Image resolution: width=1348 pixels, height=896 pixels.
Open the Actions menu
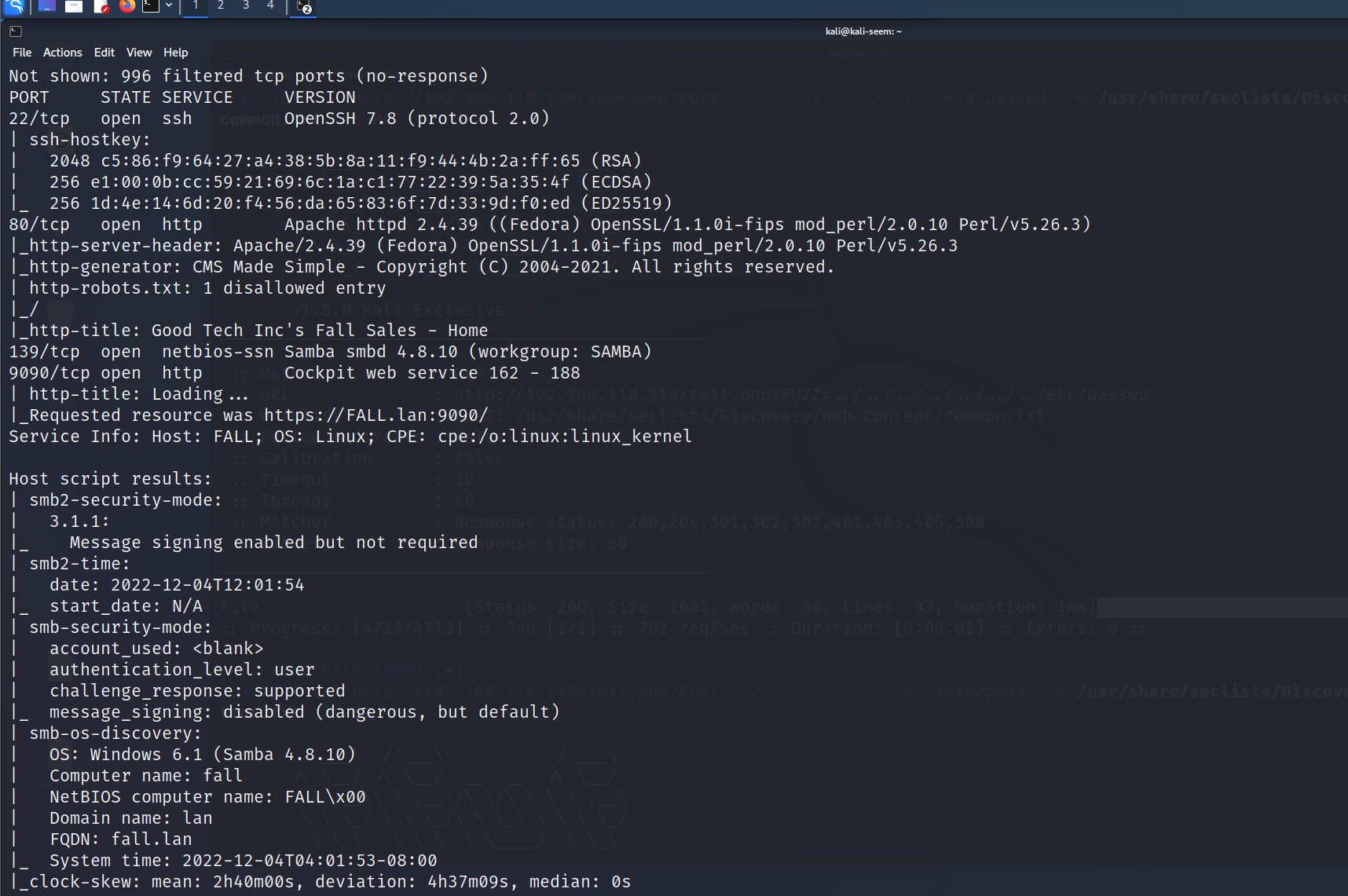click(63, 53)
